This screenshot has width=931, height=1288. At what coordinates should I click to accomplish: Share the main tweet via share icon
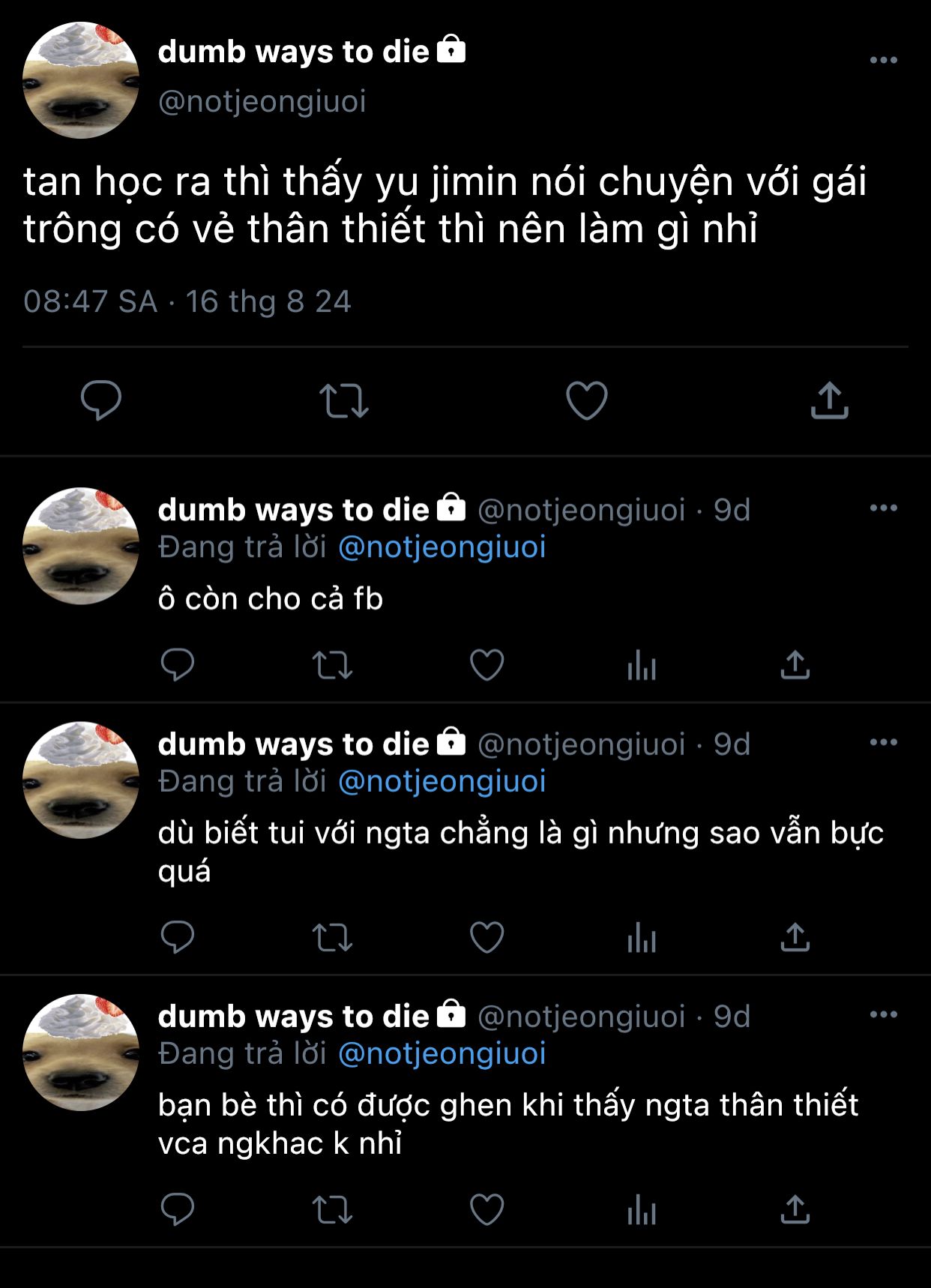[829, 400]
